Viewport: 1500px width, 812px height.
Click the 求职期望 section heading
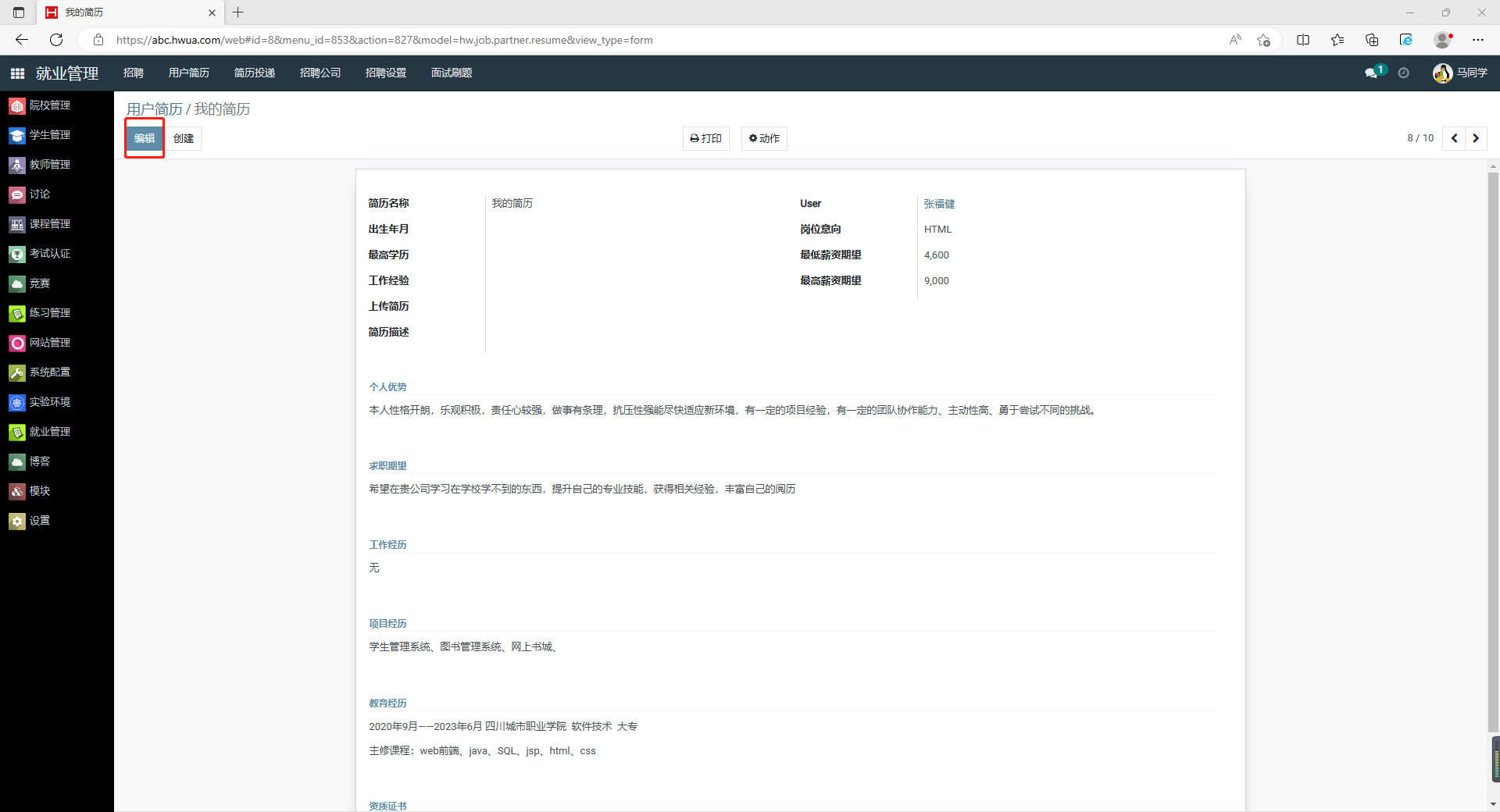[x=388, y=466]
